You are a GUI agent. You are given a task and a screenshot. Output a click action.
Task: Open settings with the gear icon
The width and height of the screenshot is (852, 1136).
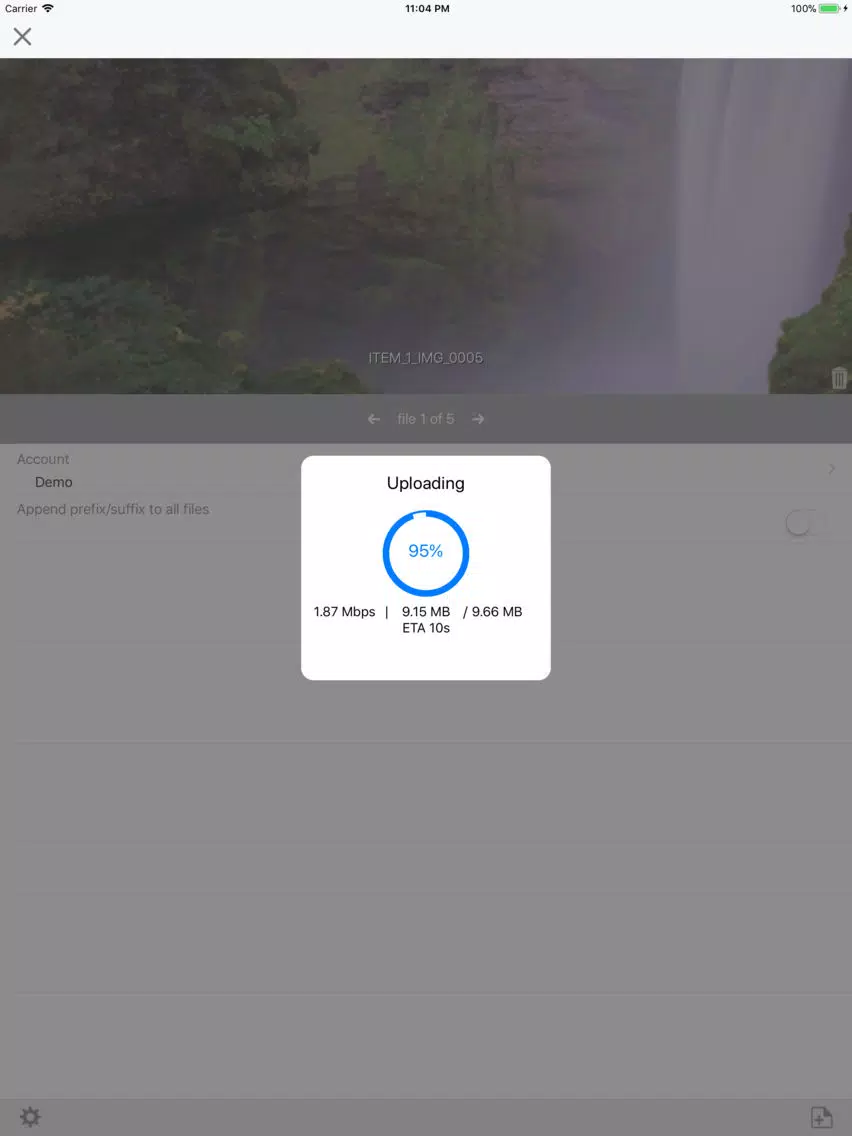(x=30, y=1116)
